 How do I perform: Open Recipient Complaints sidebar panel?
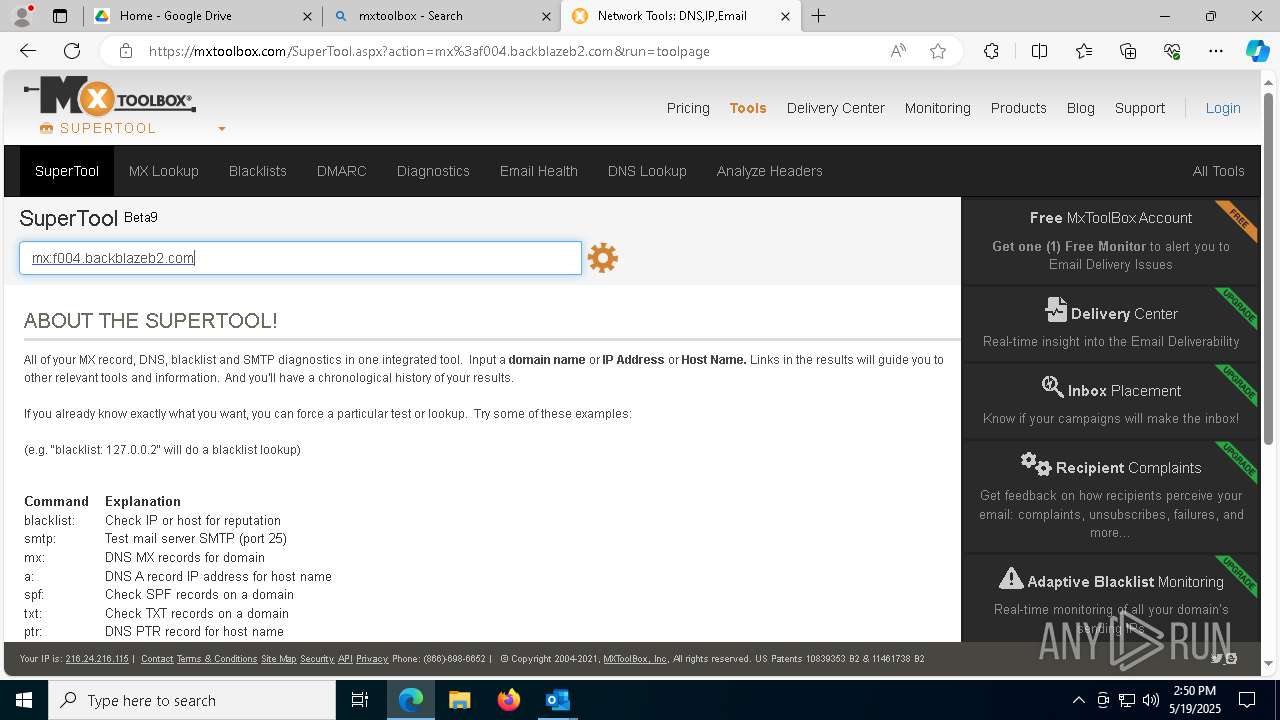coord(1111,497)
